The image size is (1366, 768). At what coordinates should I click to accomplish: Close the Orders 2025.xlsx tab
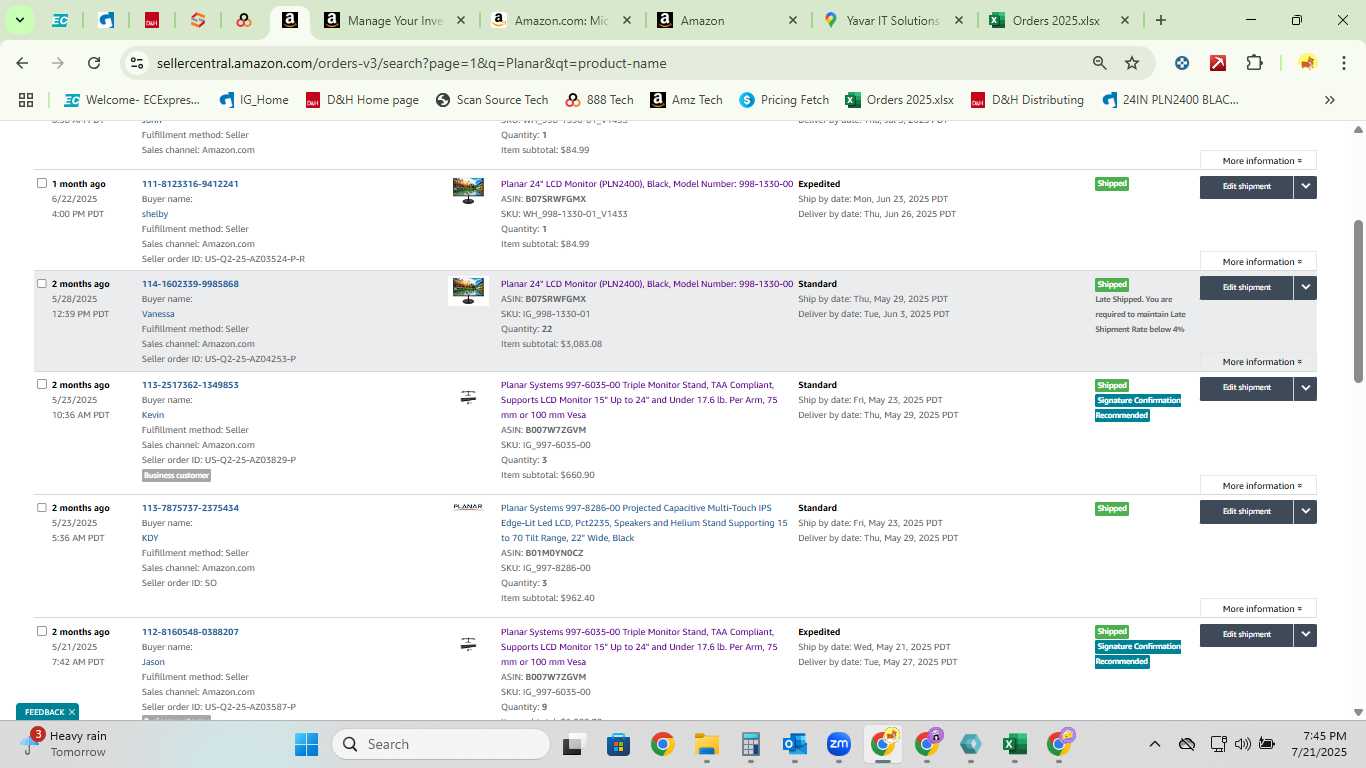coord(1124,20)
